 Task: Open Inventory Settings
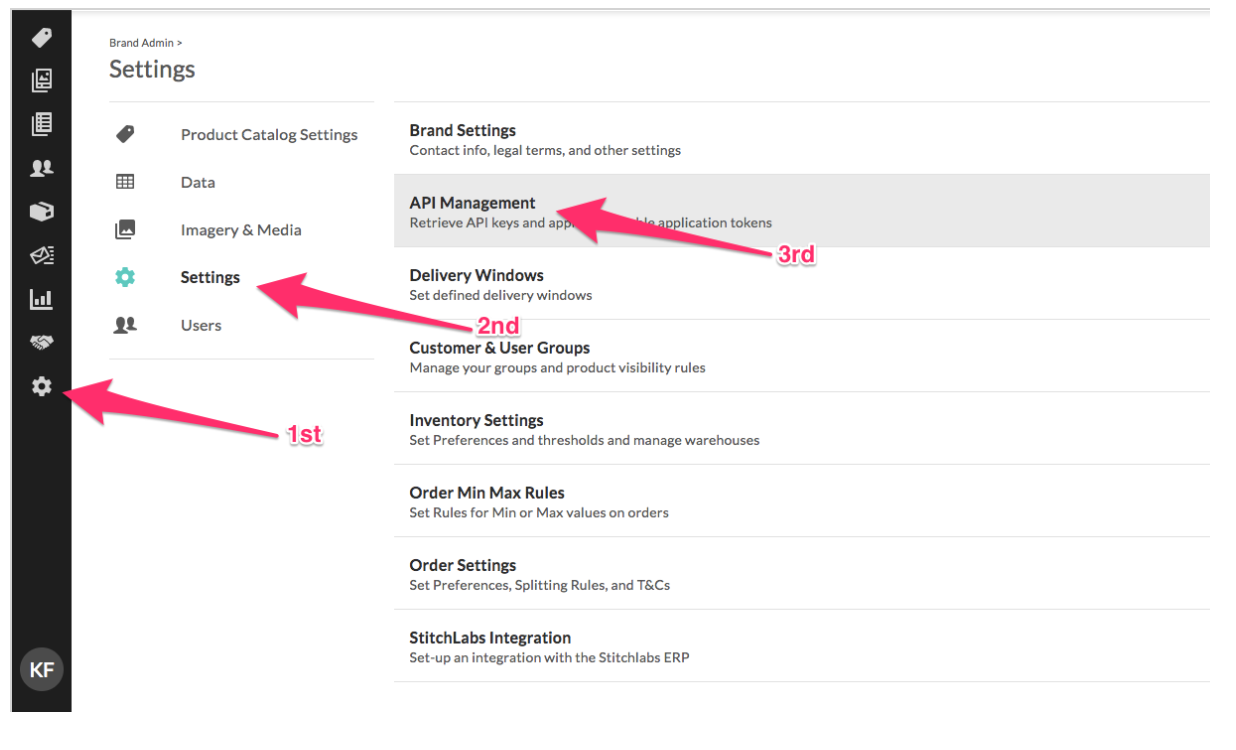click(x=802, y=429)
